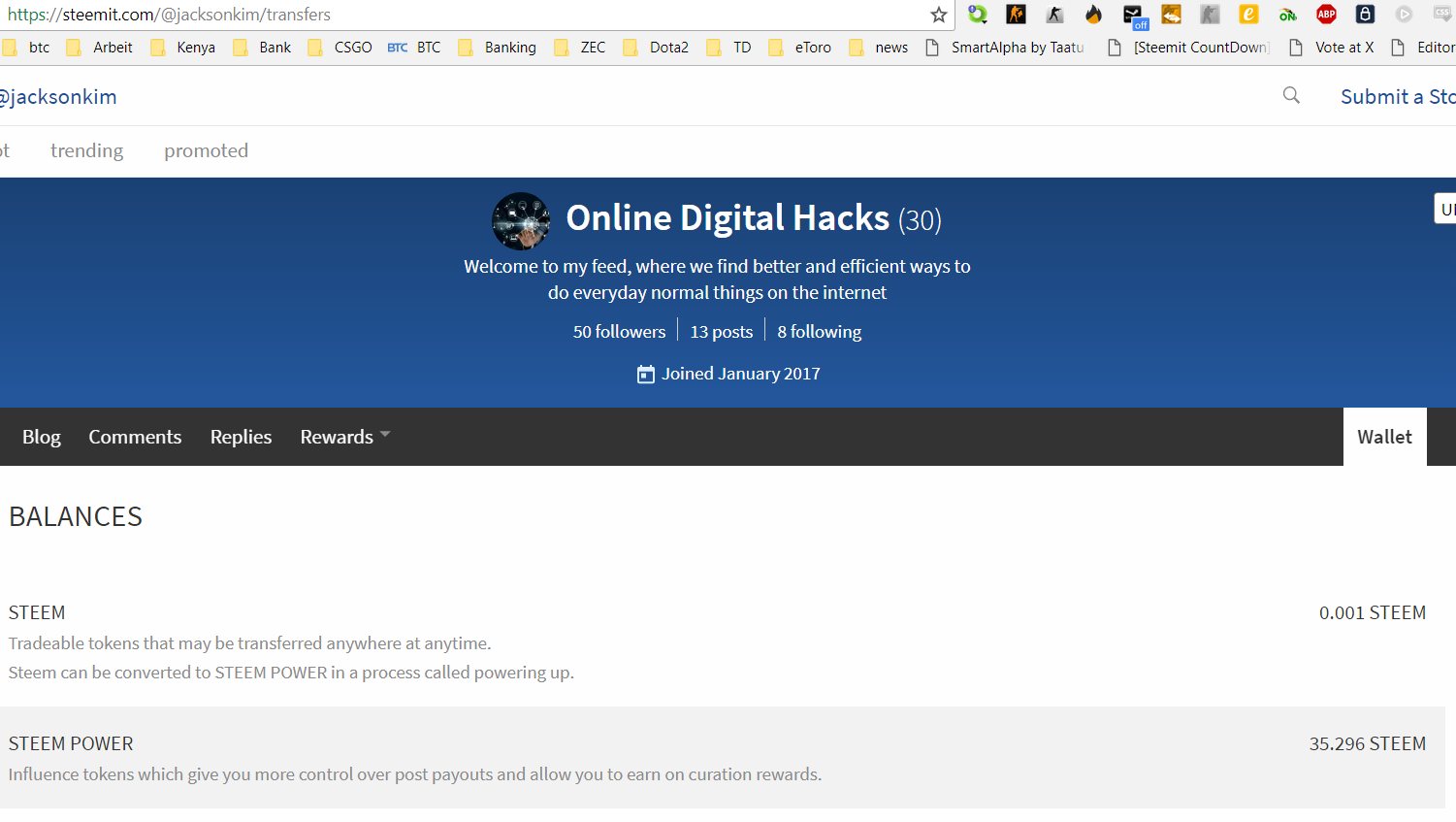View the 13 posts link

point(722,332)
